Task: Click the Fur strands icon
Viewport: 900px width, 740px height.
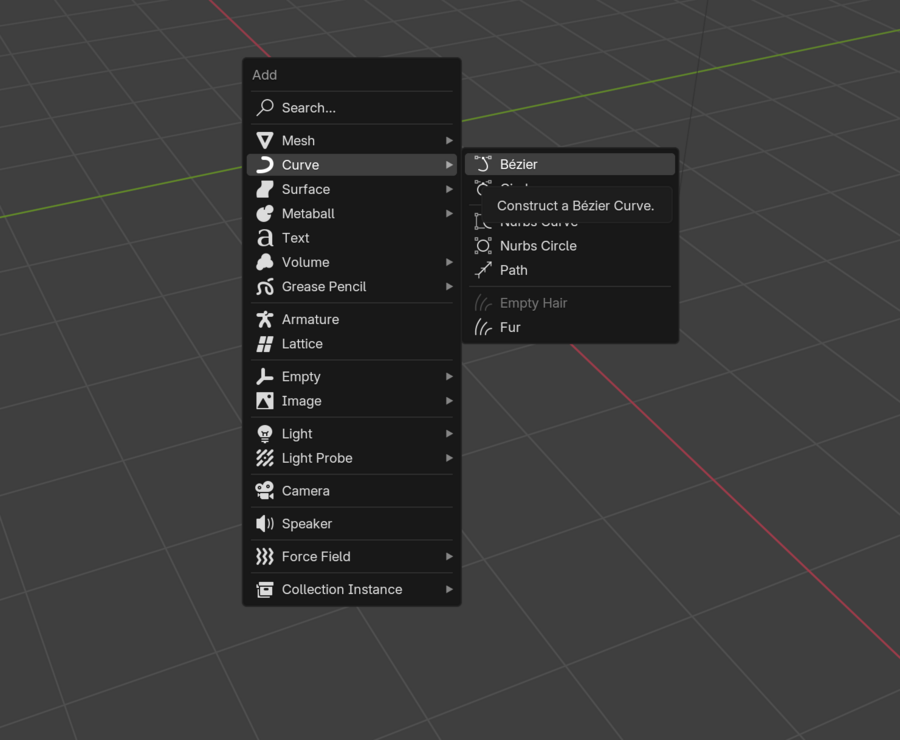Action: (x=483, y=327)
